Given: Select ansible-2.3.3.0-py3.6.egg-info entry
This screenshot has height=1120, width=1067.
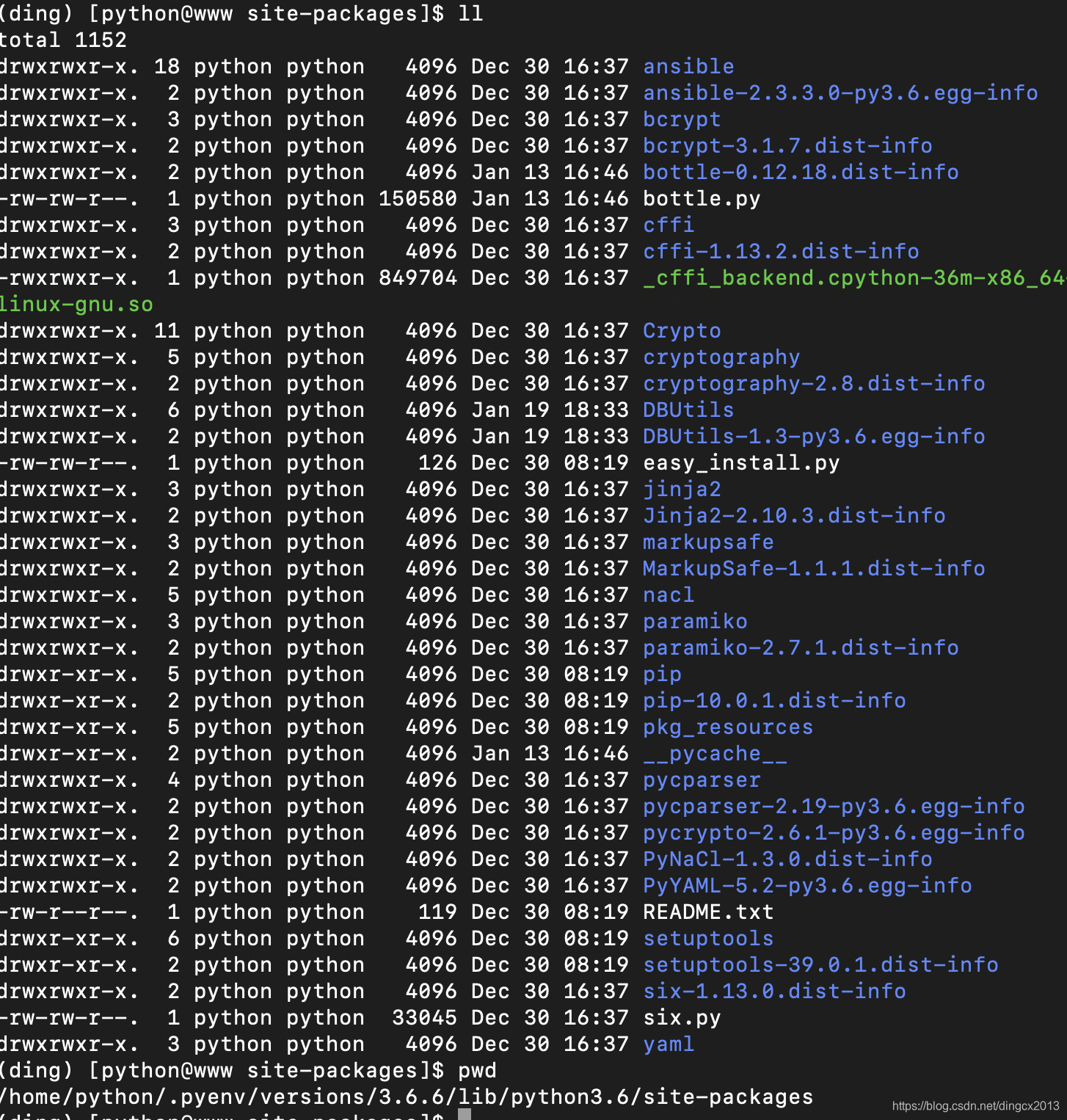Looking at the screenshot, I should click(x=840, y=93).
